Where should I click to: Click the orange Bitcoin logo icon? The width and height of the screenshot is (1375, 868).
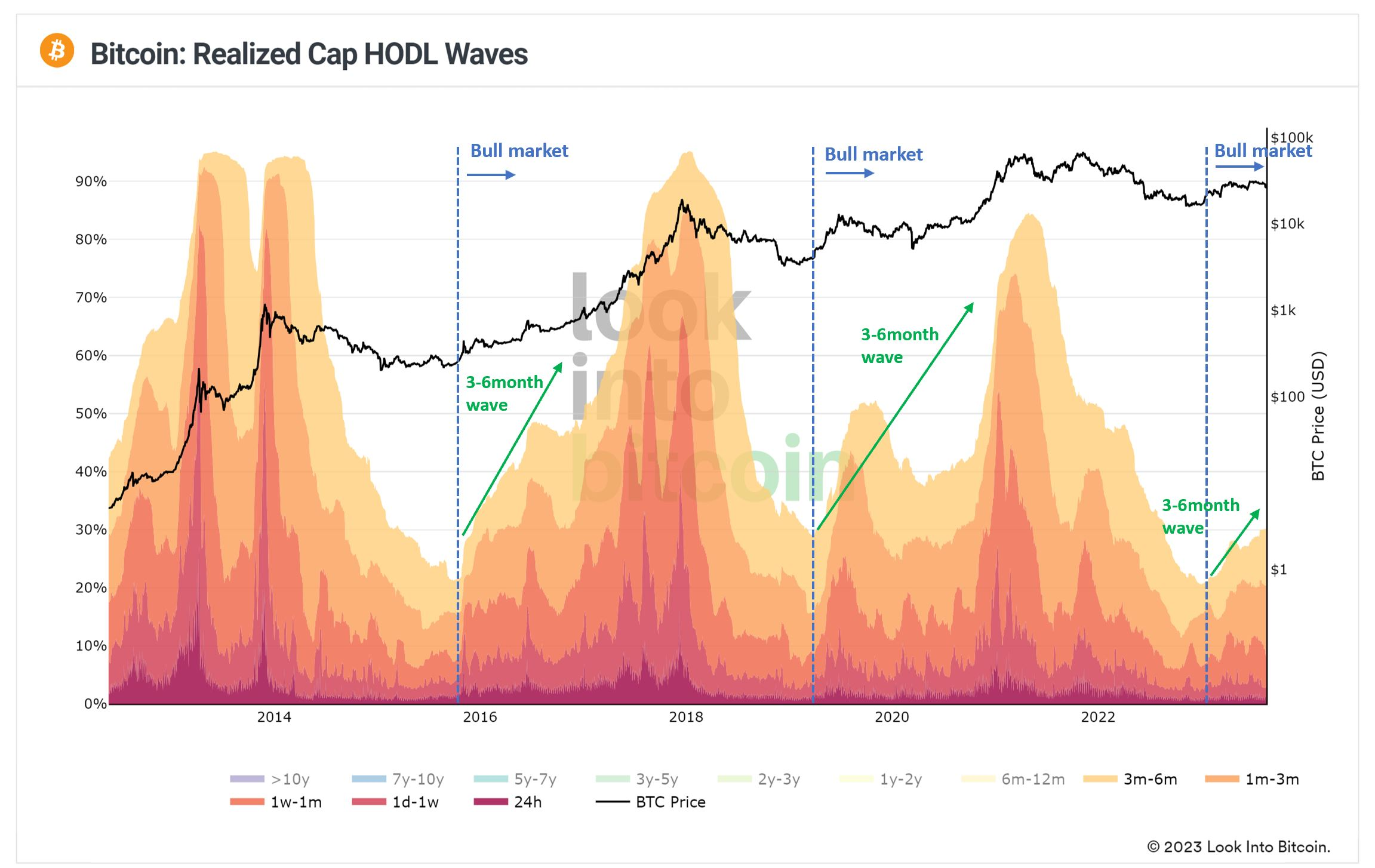click(57, 51)
